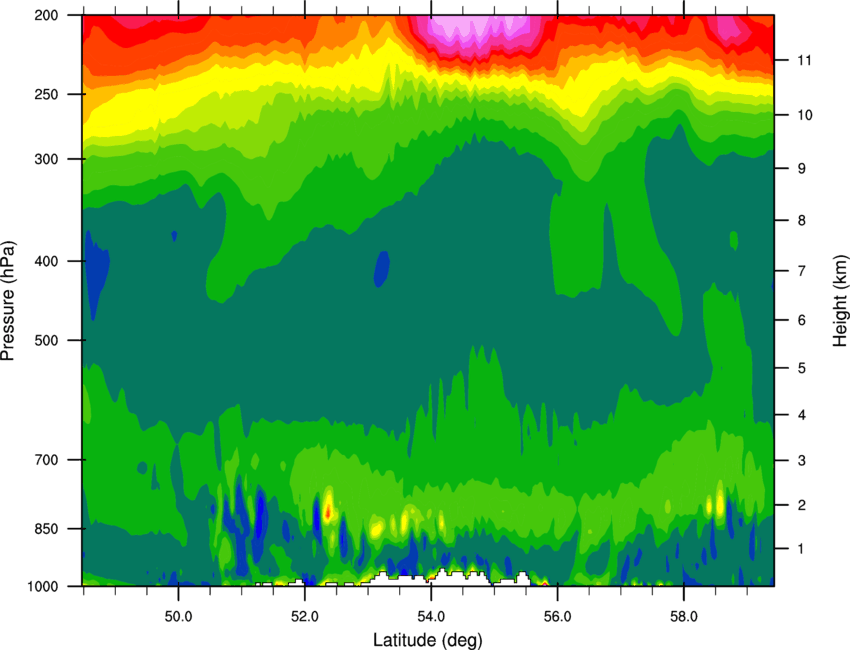Screen dimensions: 850x650
Task: Click the 500 pressure tick label
Action: (x=46, y=340)
